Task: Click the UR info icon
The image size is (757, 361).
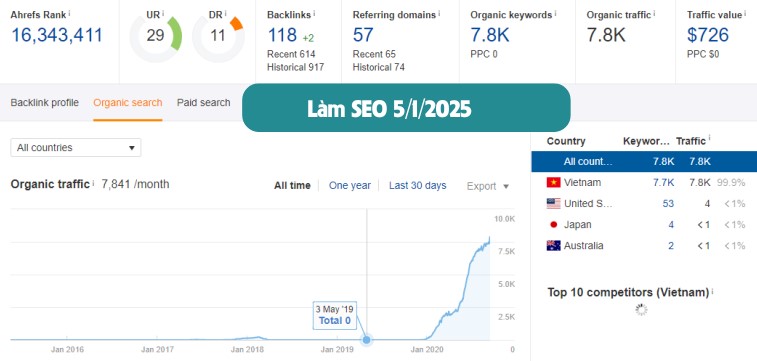Action: [163, 13]
